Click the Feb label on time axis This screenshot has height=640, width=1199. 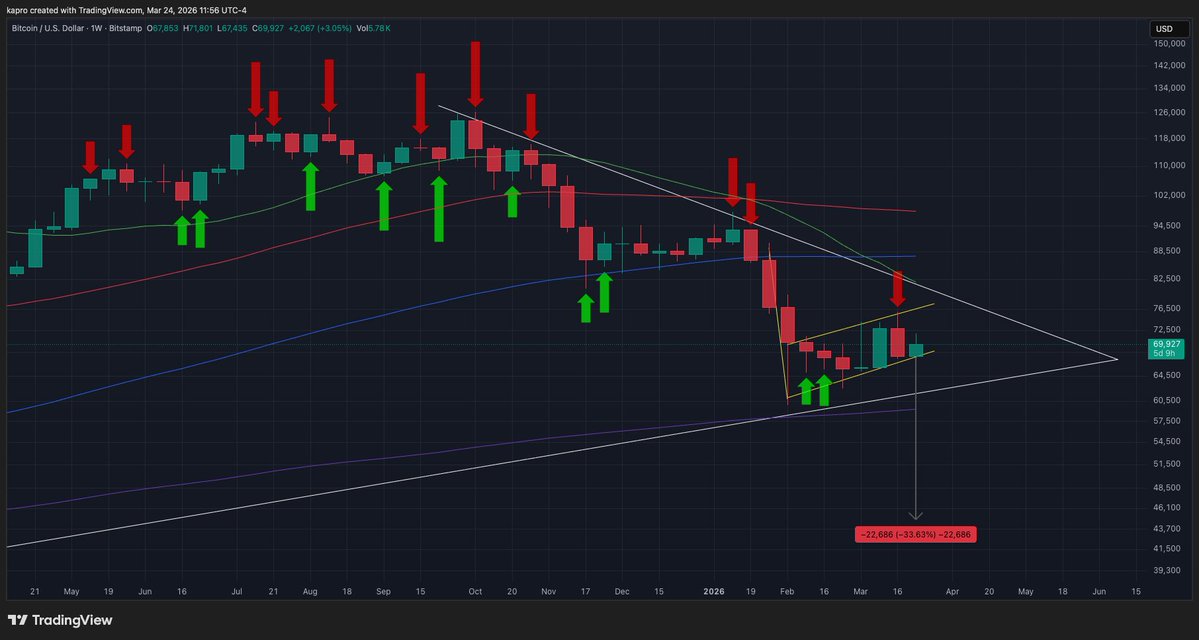(x=787, y=592)
